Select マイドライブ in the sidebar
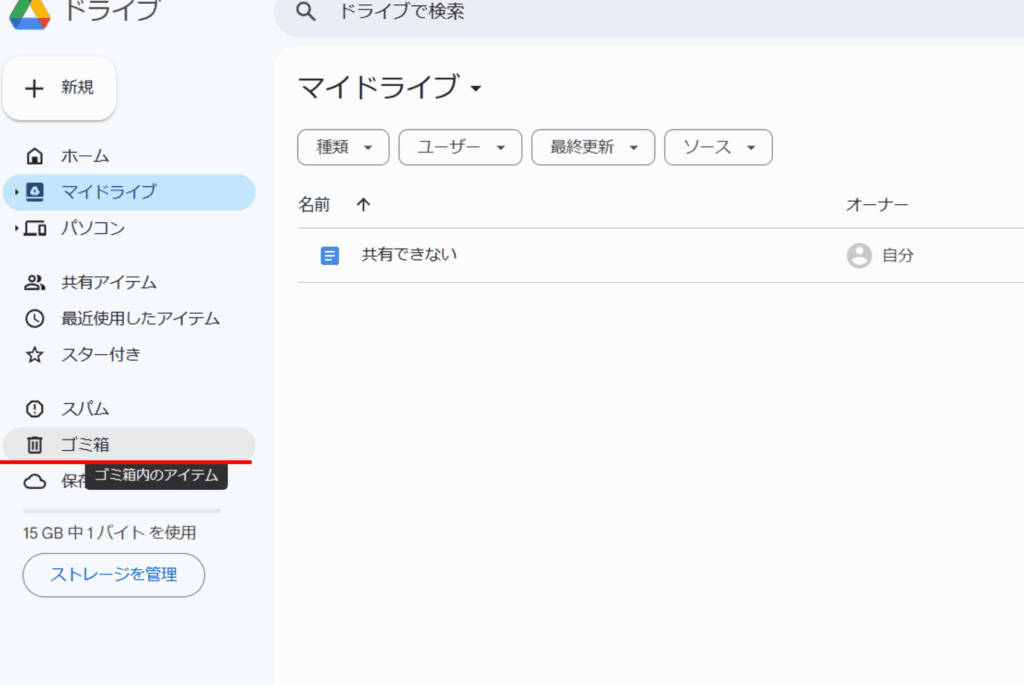 (109, 192)
